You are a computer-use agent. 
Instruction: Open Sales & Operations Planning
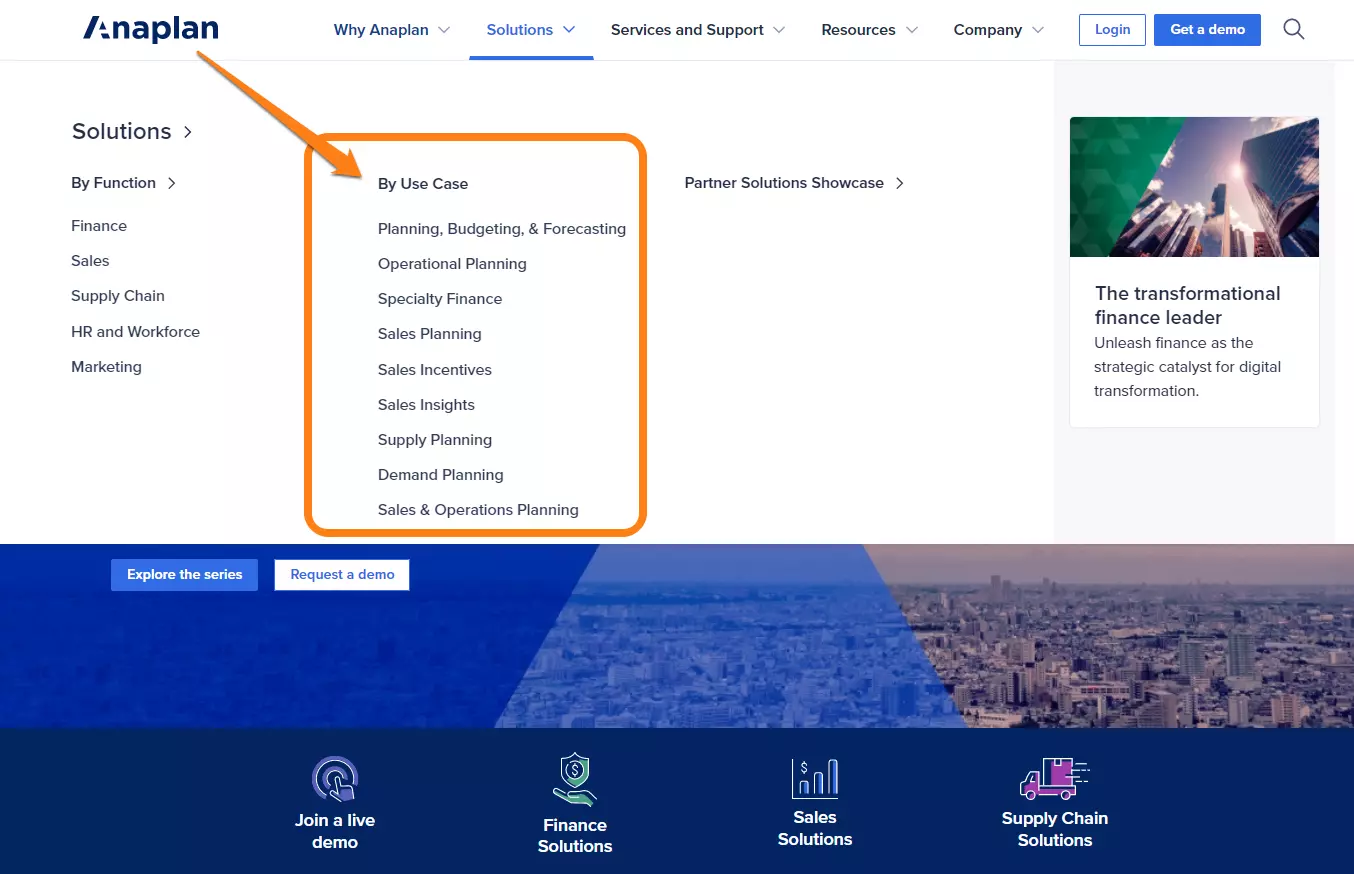(x=478, y=510)
